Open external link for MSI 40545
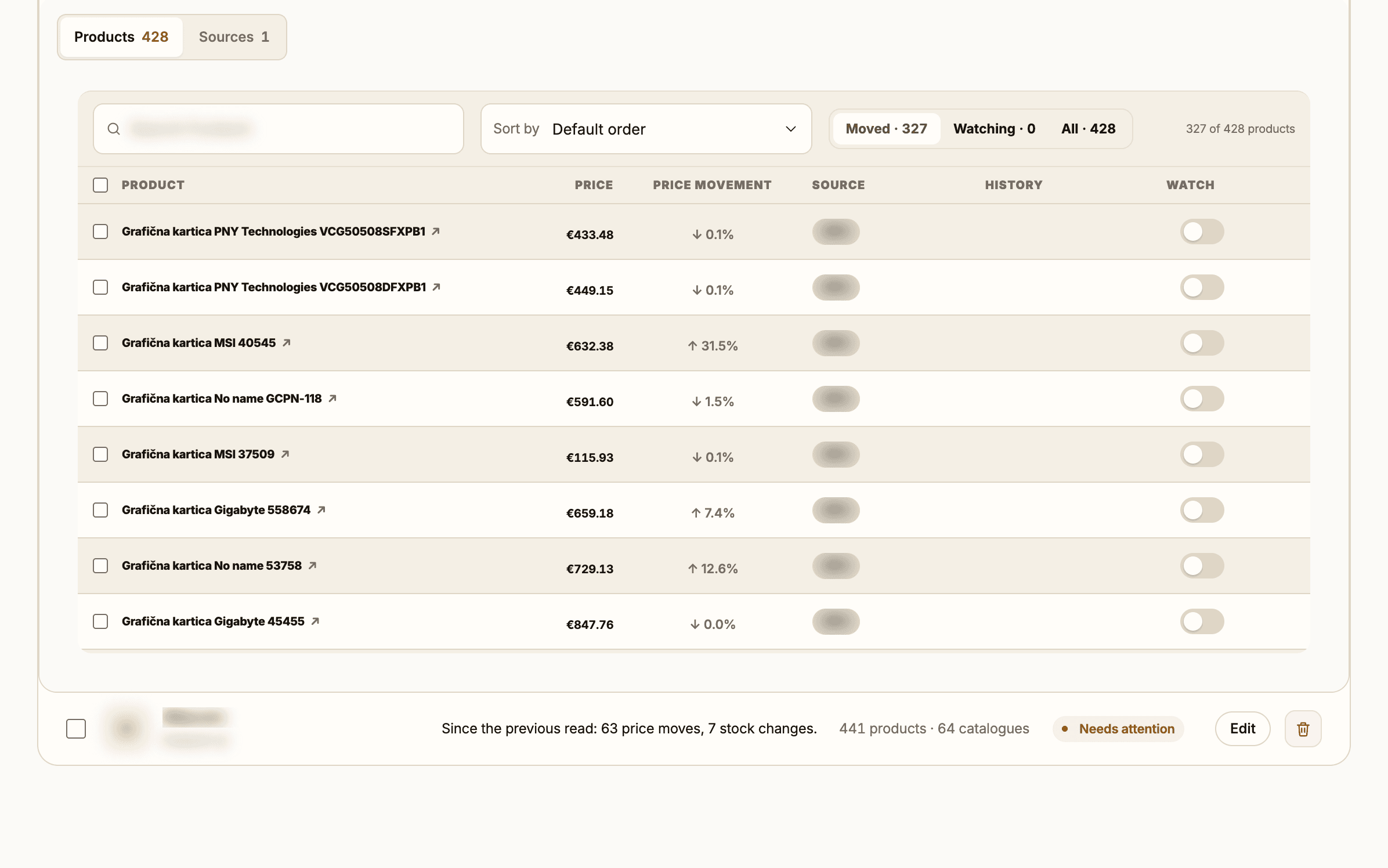Viewport: 1388px width, 868px height. 286,343
